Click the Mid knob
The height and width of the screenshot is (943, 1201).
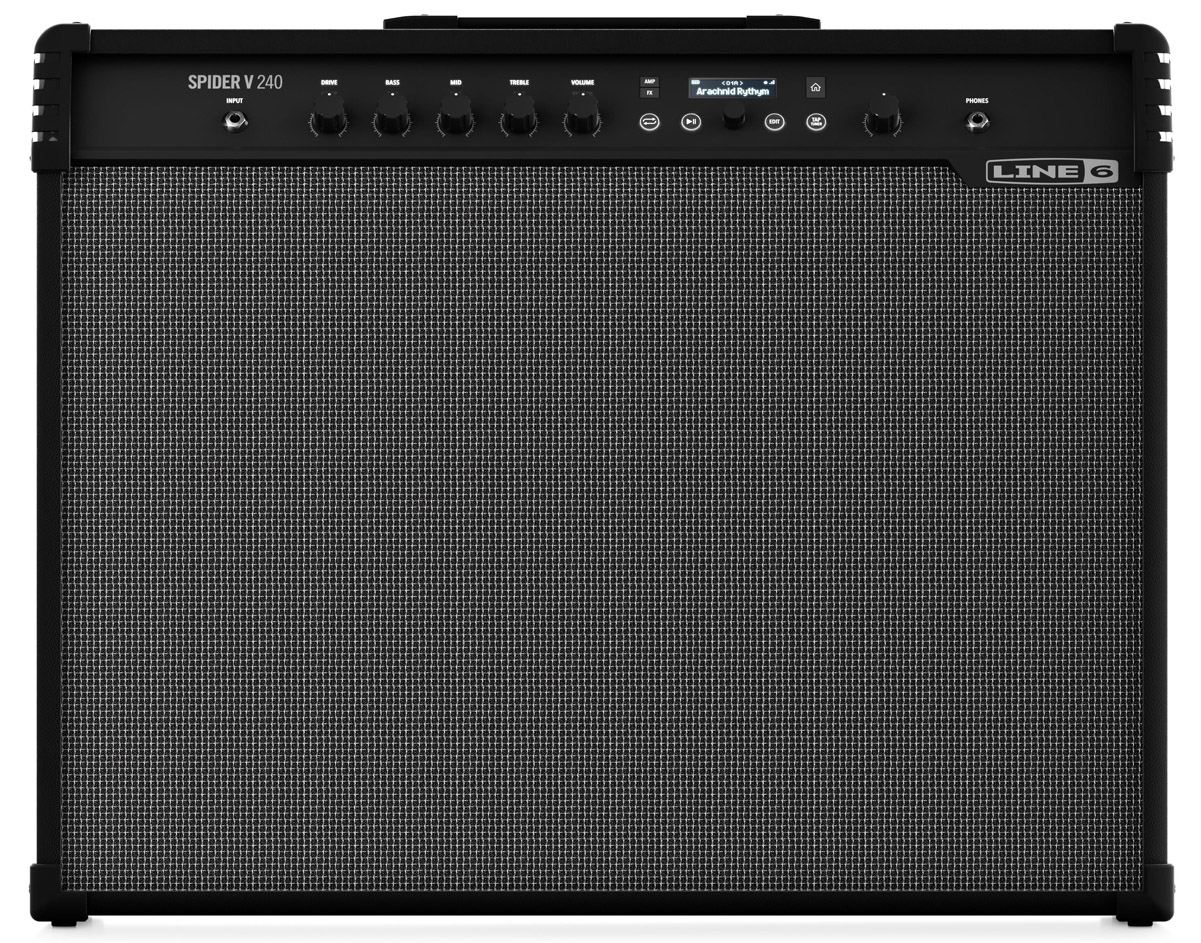[455, 119]
